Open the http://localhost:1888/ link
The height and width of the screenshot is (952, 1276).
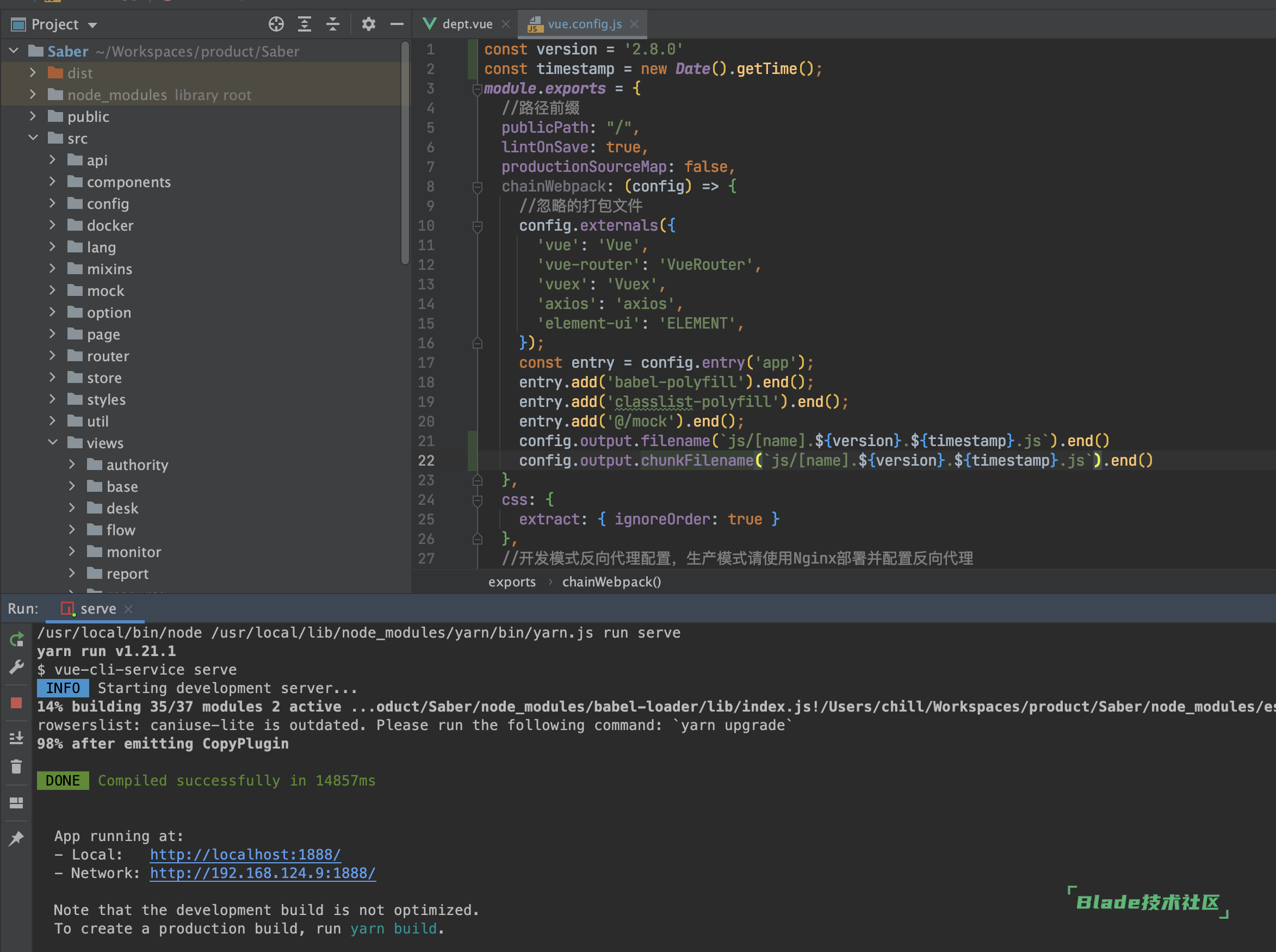(x=245, y=855)
